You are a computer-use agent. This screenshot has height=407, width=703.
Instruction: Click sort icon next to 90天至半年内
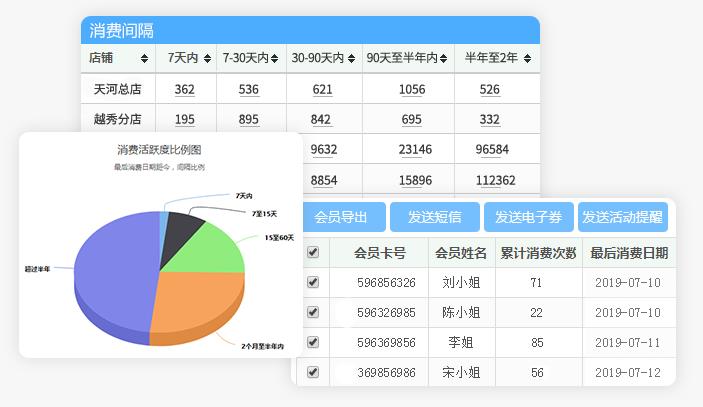(x=444, y=59)
